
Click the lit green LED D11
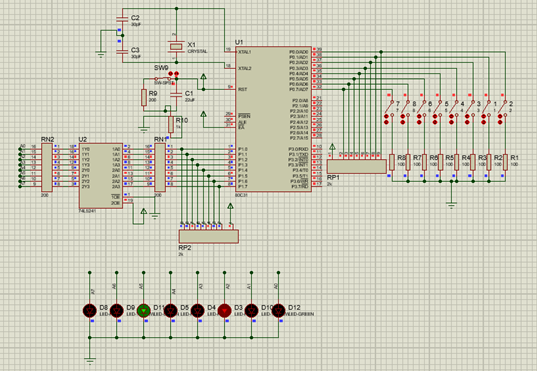pos(143,310)
